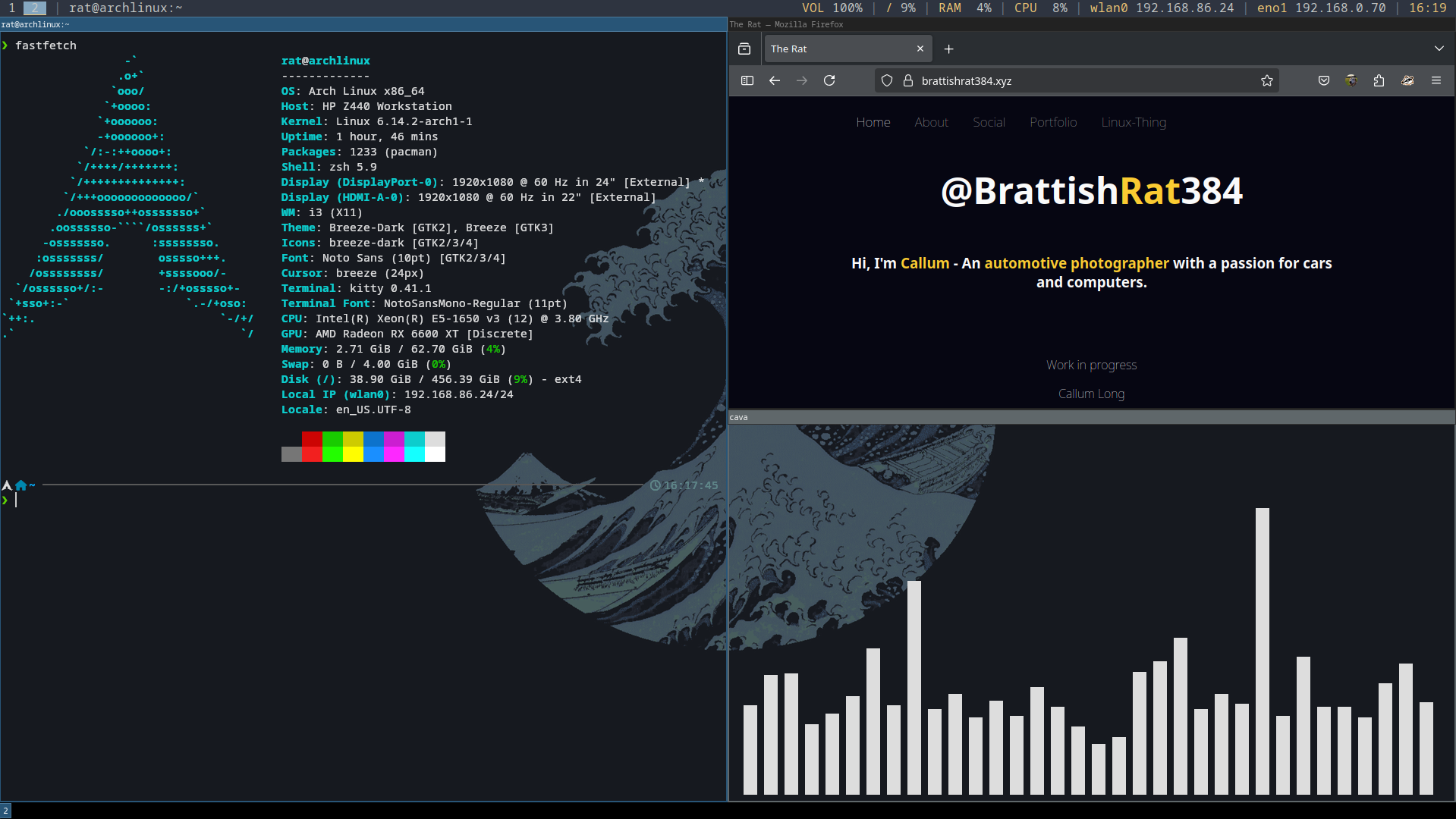Click the 'fastfetch' command text
Image resolution: width=1456 pixels, height=819 pixels.
[46, 45]
